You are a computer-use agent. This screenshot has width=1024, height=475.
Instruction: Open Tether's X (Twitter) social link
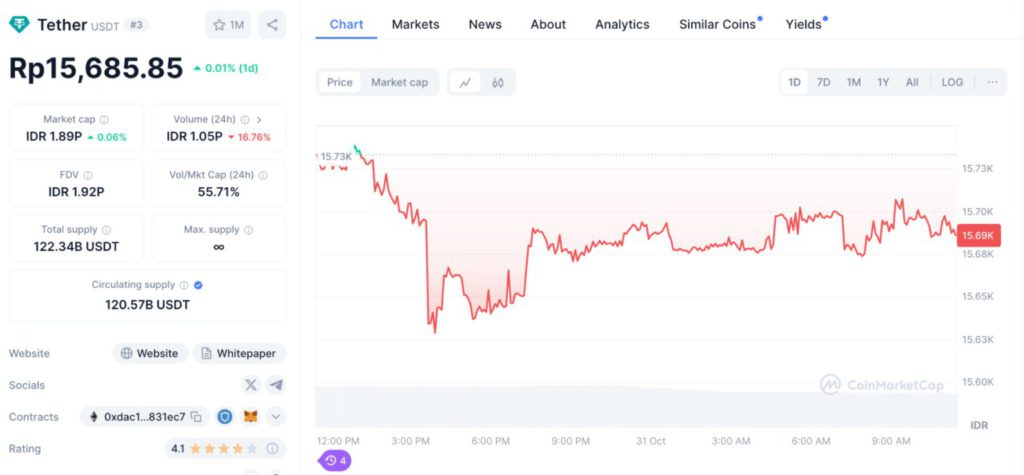coord(251,385)
